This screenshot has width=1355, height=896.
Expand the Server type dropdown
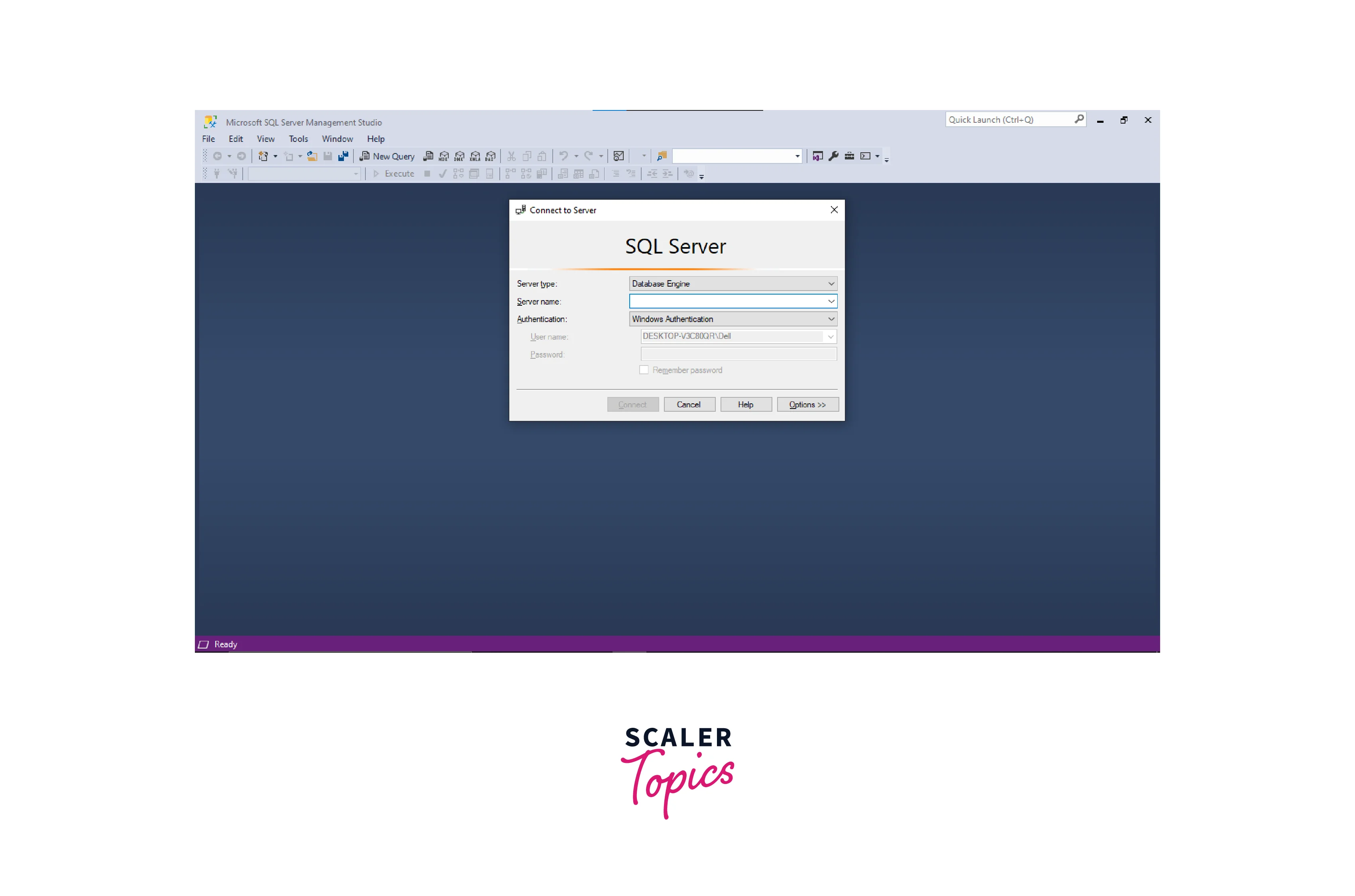(x=831, y=283)
